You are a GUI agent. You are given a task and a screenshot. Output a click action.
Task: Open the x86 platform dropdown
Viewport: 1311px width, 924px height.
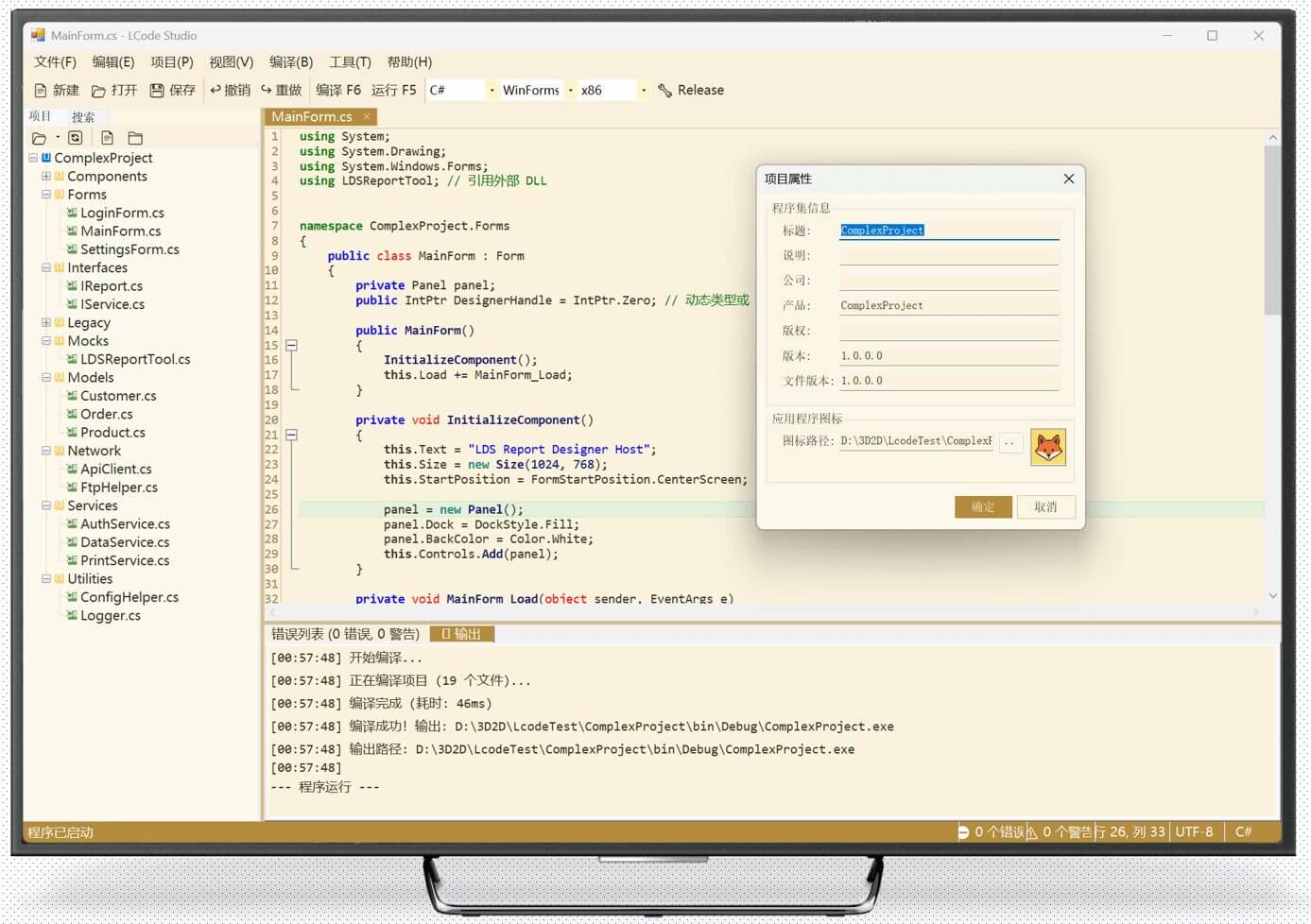pyautogui.click(x=644, y=91)
